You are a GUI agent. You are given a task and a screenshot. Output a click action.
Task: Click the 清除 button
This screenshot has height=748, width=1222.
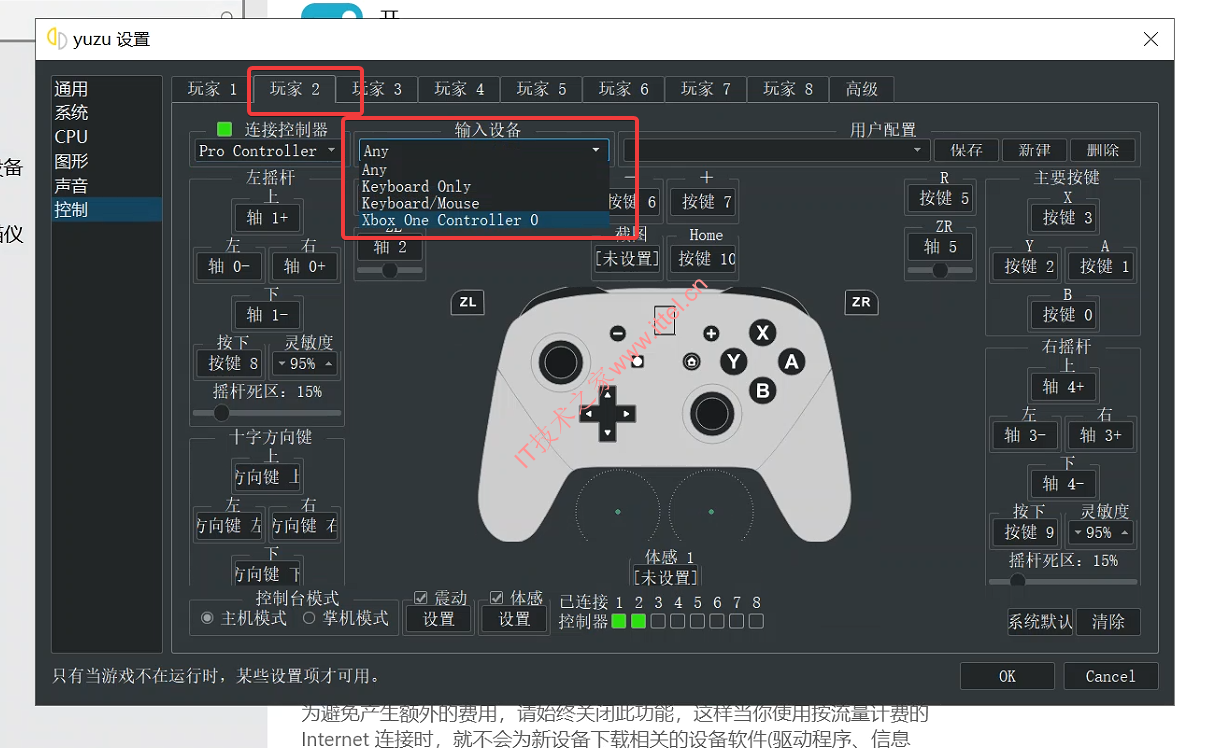click(x=1108, y=622)
